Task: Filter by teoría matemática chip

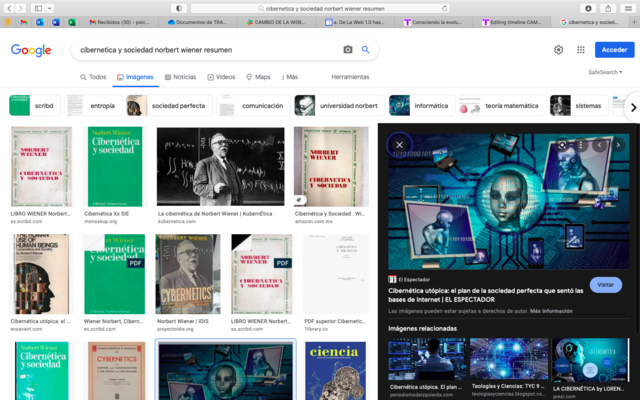Action: point(502,106)
